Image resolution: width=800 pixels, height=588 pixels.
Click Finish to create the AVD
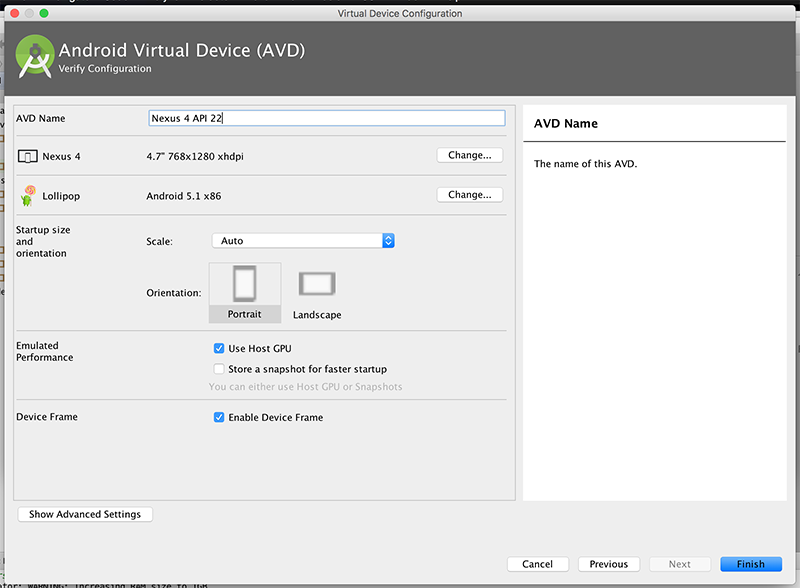(750, 563)
